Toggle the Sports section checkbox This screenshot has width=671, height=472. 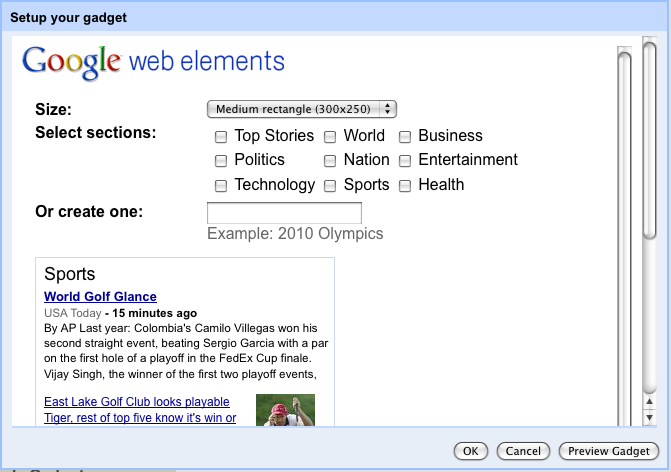(x=329, y=185)
